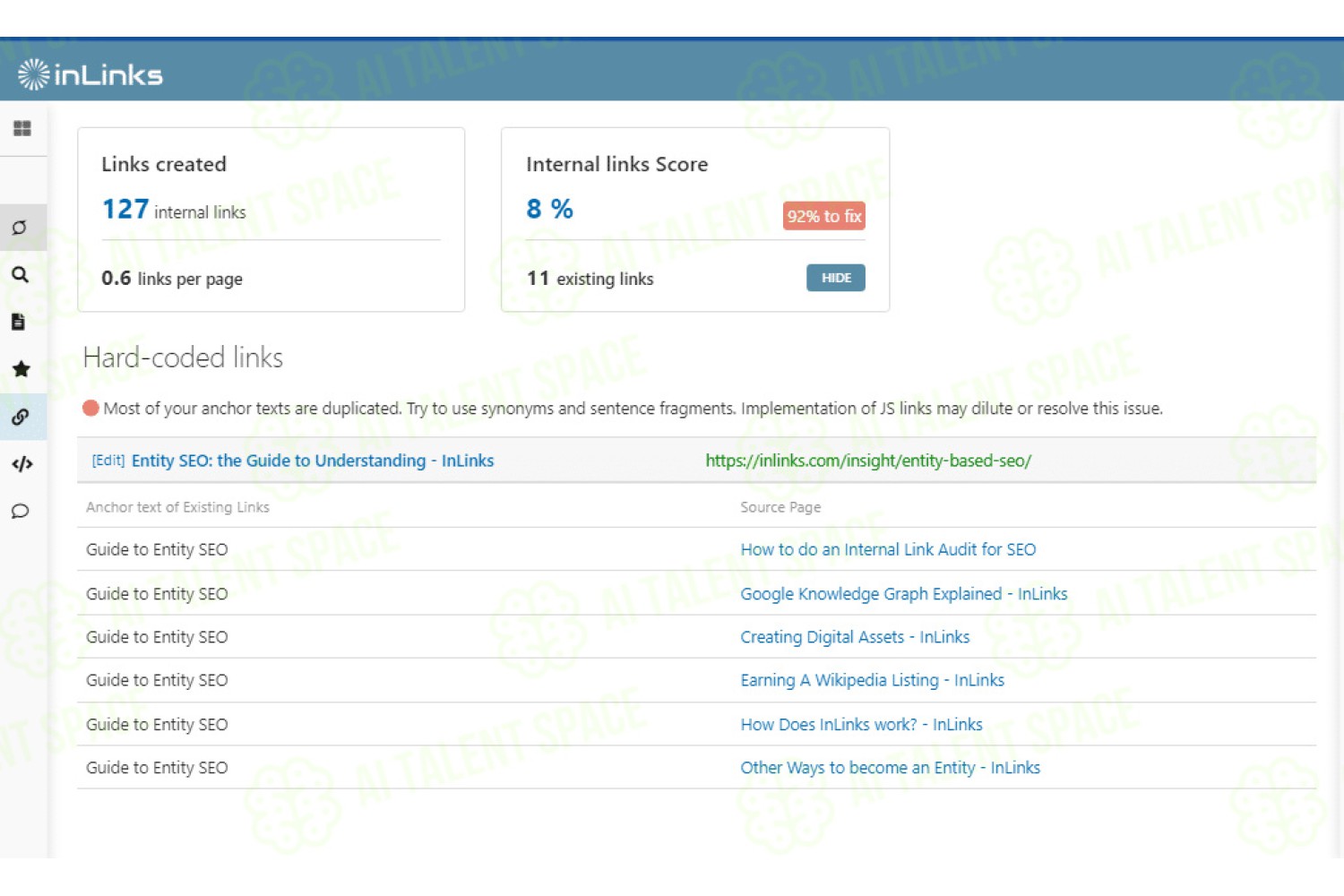Open the search magnifier icon in sidebar

click(x=20, y=275)
